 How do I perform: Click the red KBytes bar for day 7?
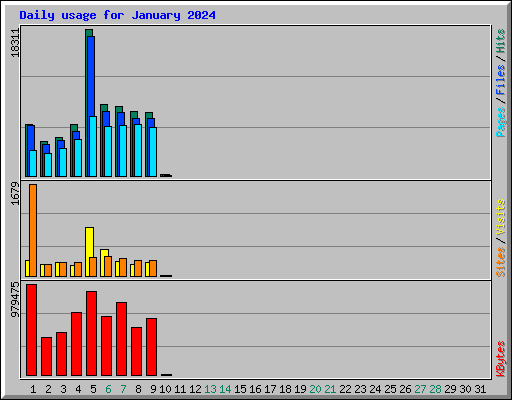tap(121, 339)
